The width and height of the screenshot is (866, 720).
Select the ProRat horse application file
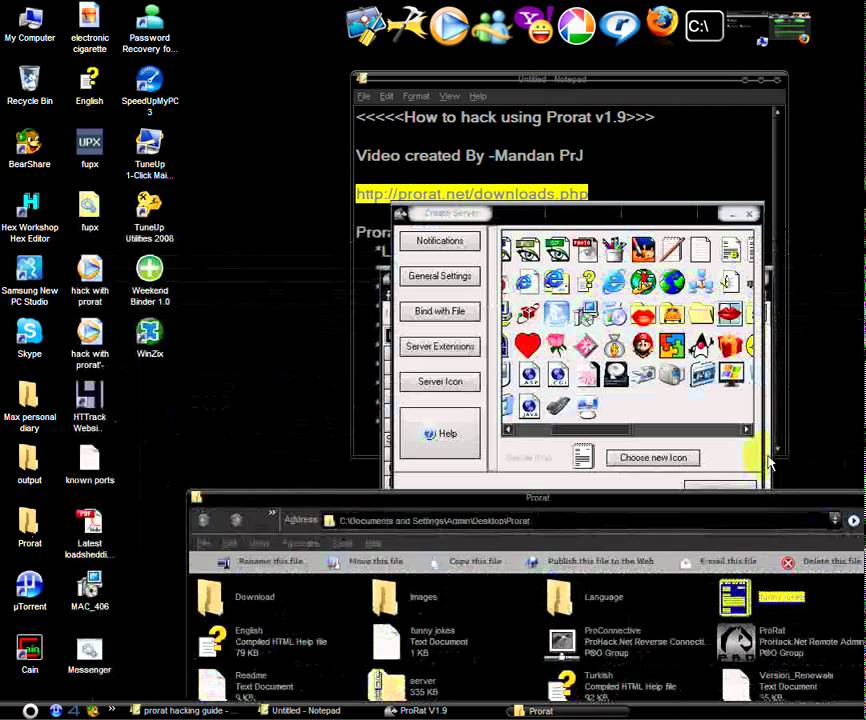[x=791, y=642]
